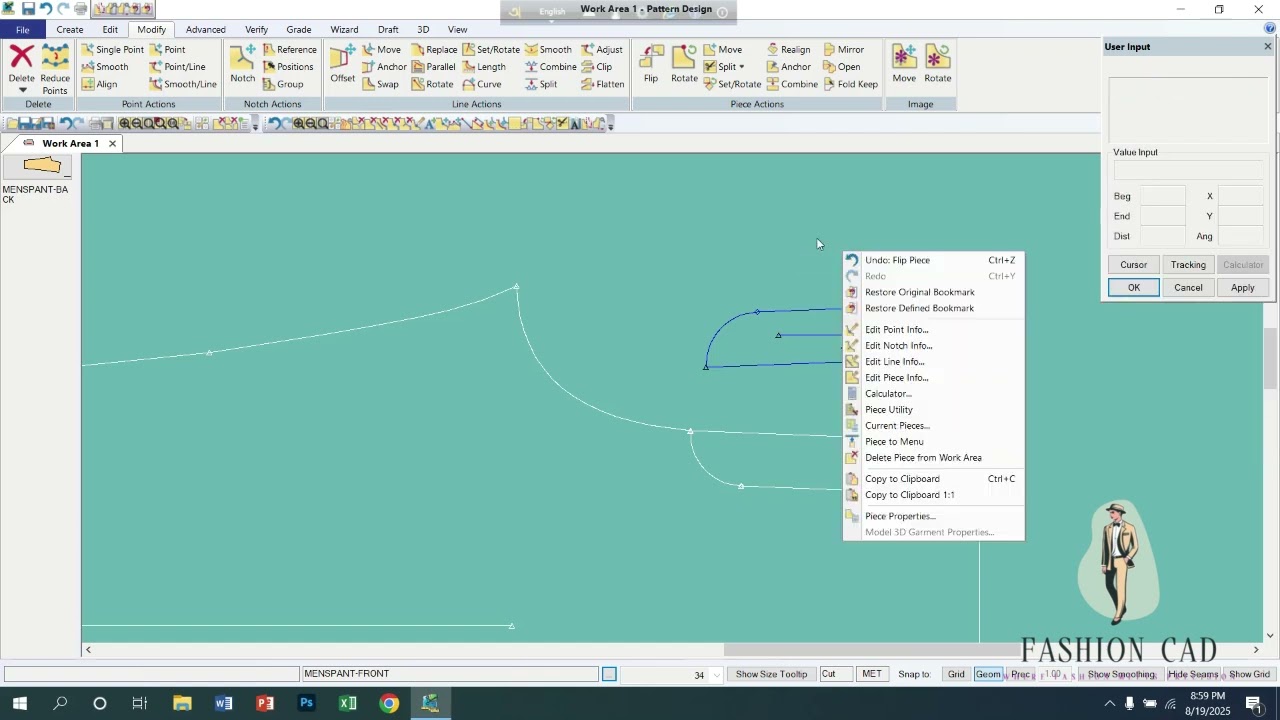Viewport: 1280px width, 720px height.
Task: Select the line Combine tool
Action: (551, 67)
